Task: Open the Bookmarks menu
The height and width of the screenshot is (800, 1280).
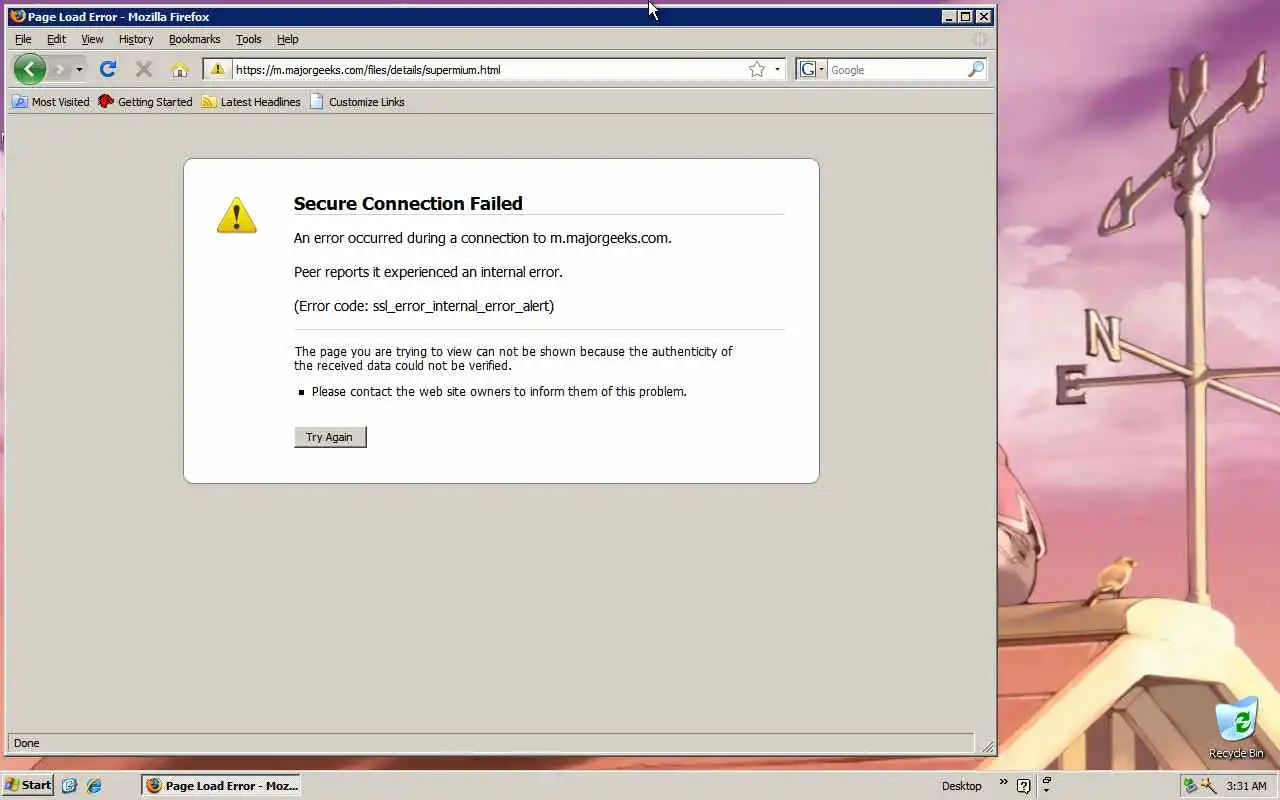Action: click(194, 39)
